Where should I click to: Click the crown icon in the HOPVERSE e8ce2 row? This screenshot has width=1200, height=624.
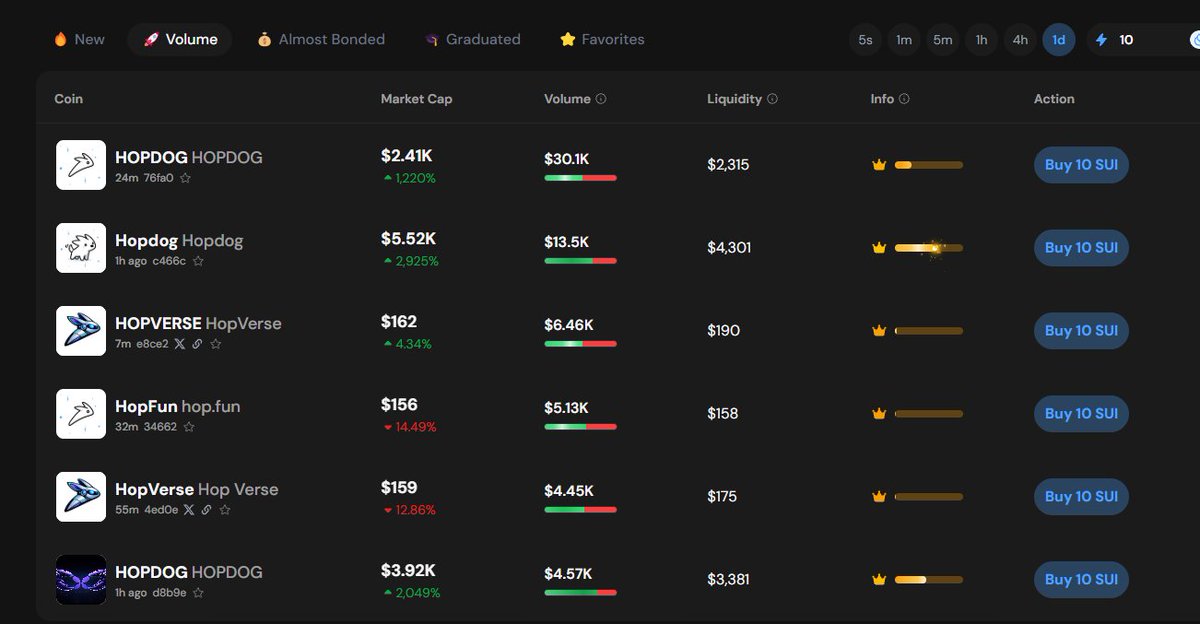coord(879,331)
